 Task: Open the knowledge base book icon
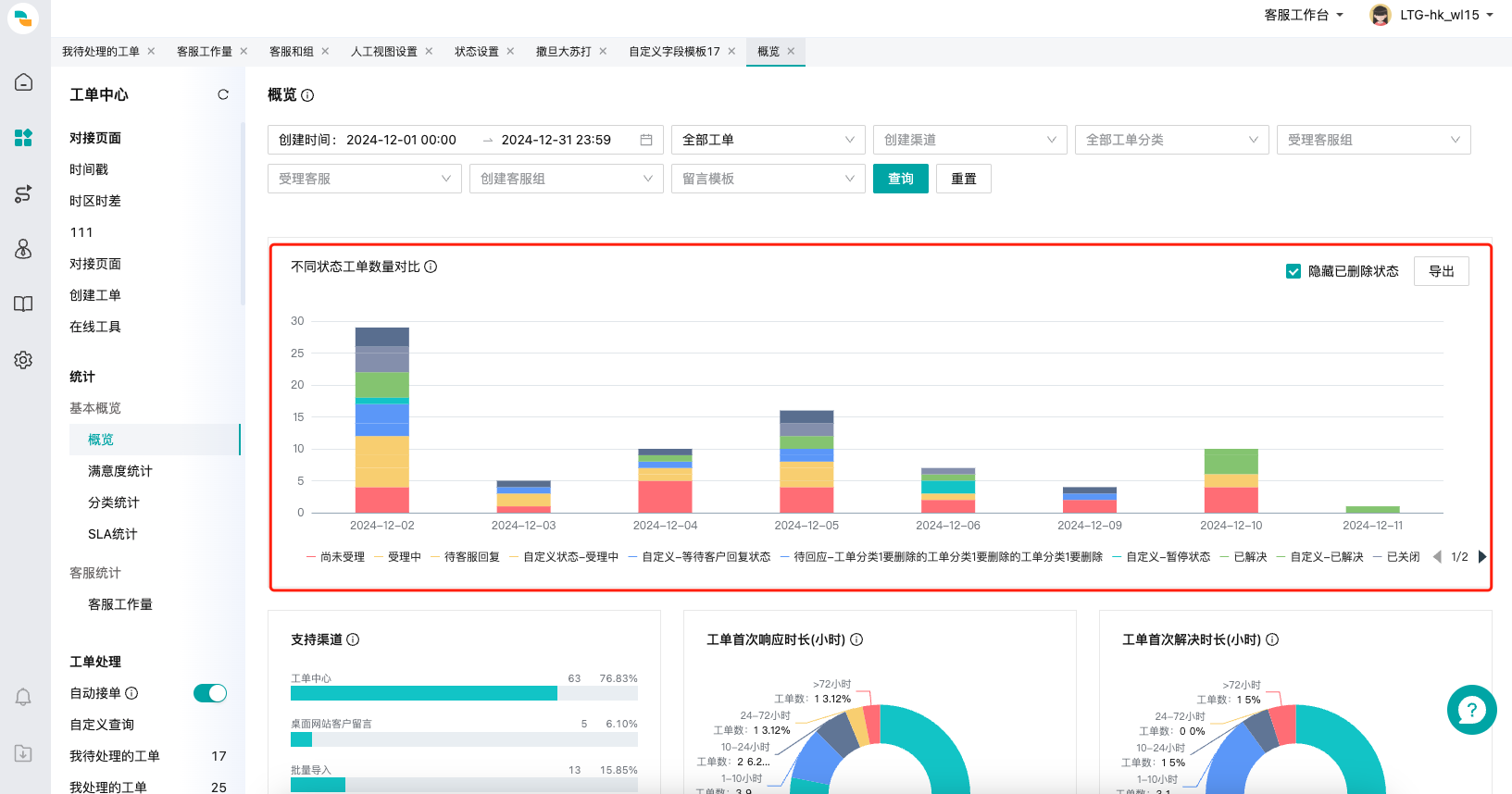click(x=23, y=304)
